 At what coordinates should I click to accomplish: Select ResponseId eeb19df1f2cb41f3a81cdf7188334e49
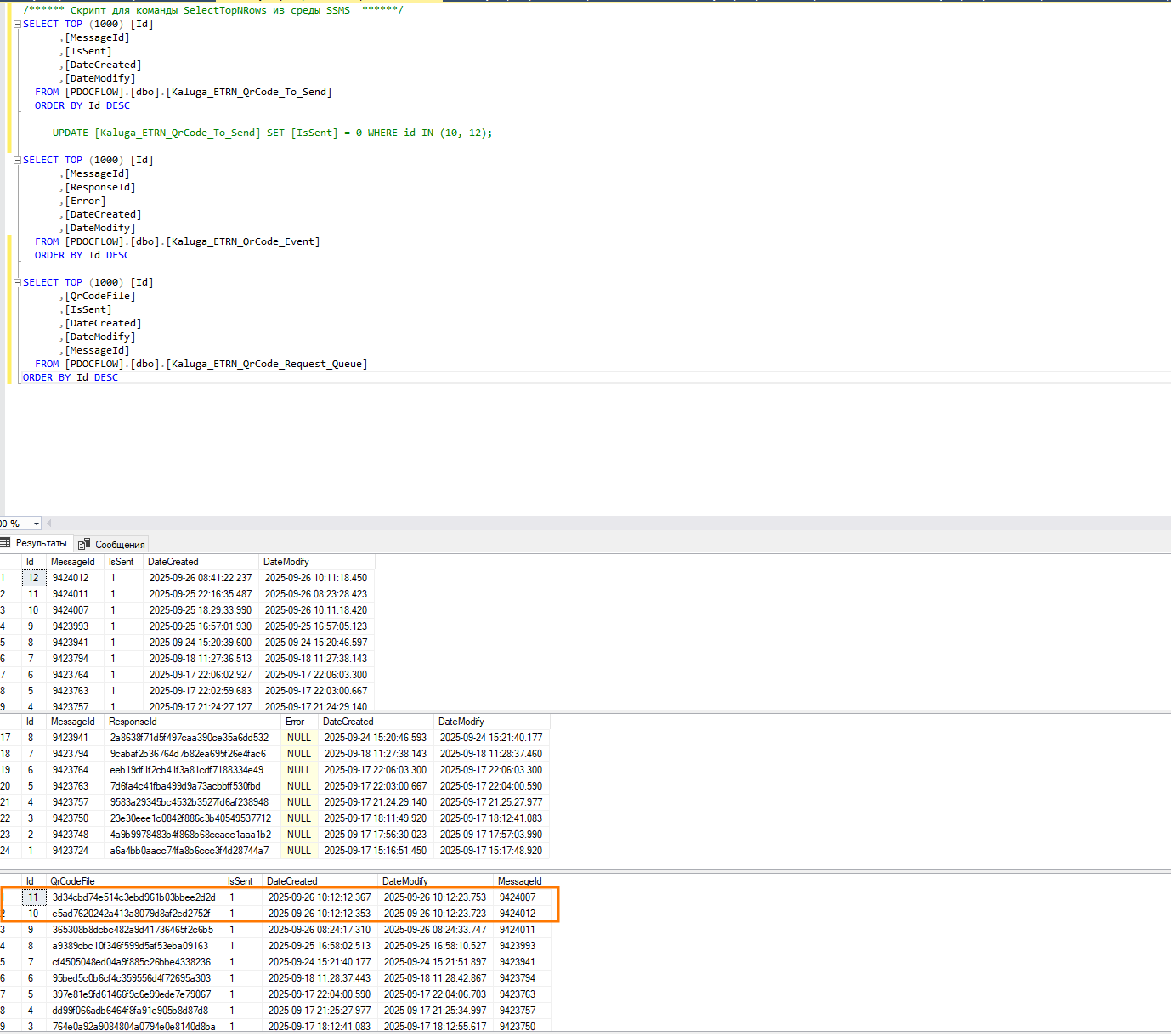tap(192, 770)
